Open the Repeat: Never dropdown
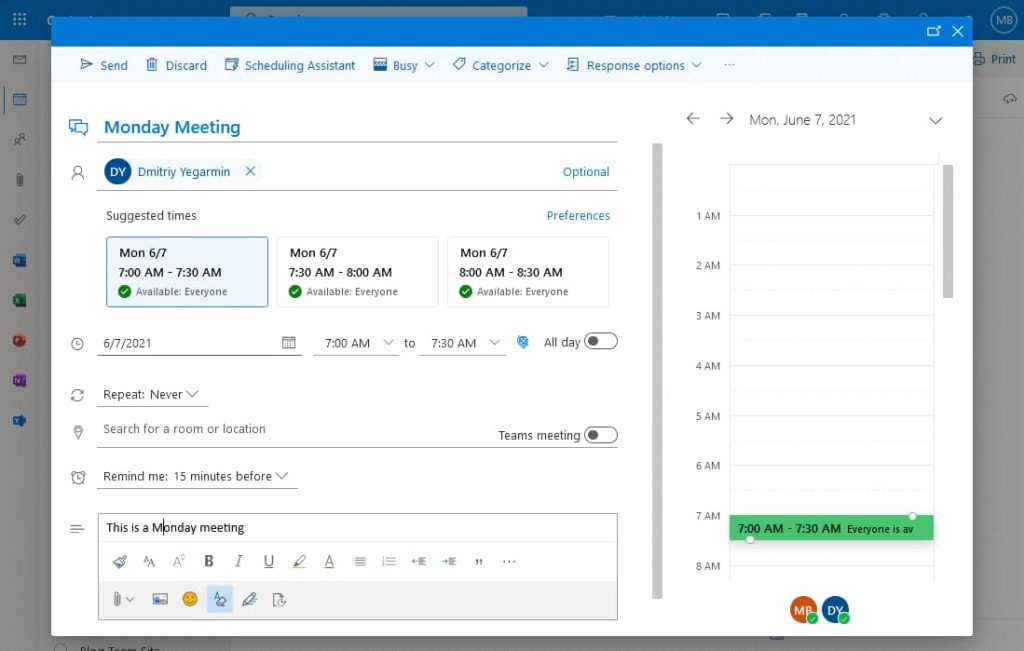Screen dimensions: 1024x651 pyautogui.click(x=152, y=394)
